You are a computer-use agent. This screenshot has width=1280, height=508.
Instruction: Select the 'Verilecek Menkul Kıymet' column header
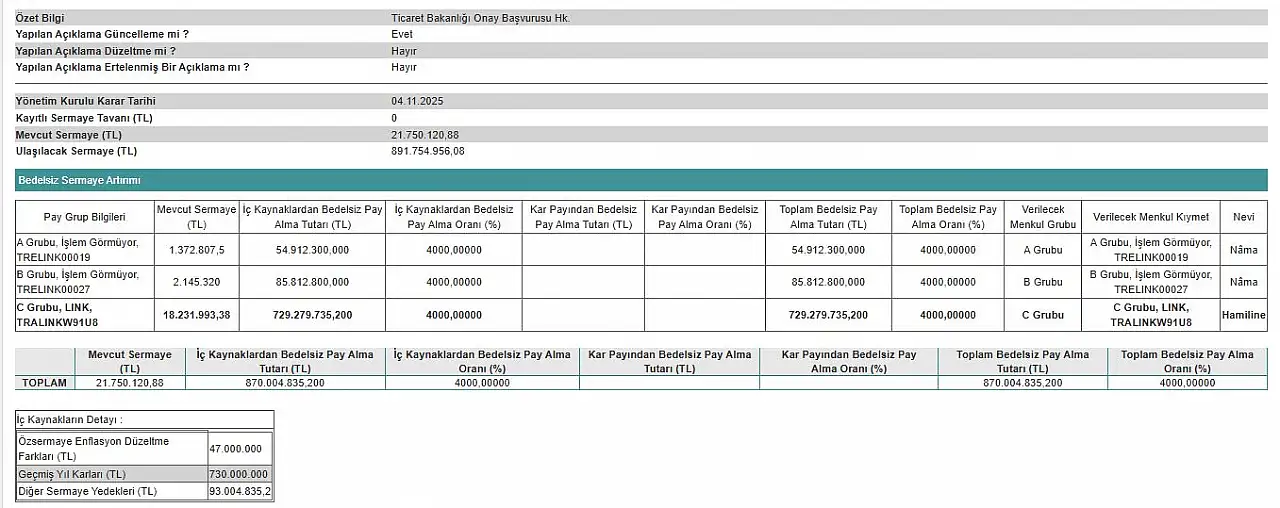click(x=1150, y=217)
